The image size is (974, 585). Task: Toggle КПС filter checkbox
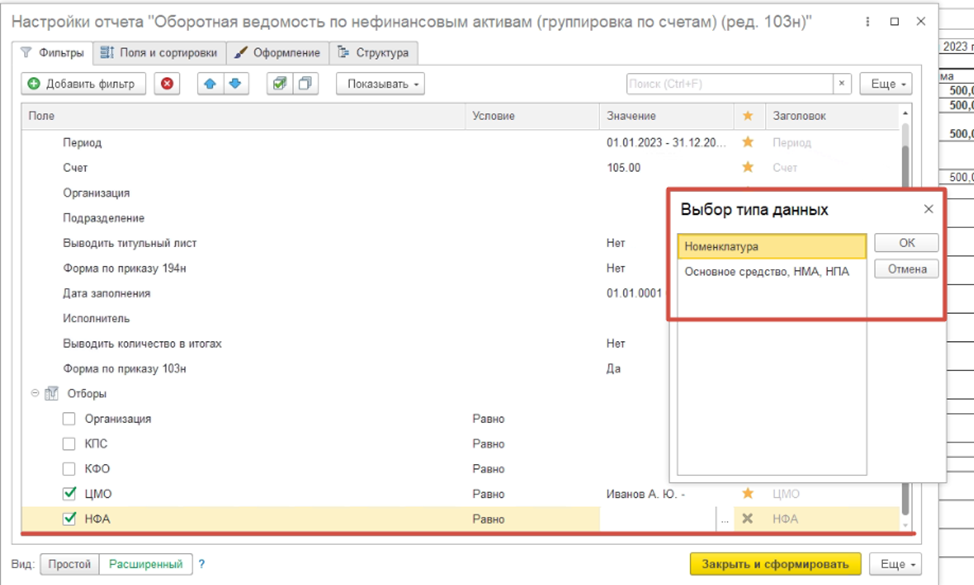(x=69, y=444)
